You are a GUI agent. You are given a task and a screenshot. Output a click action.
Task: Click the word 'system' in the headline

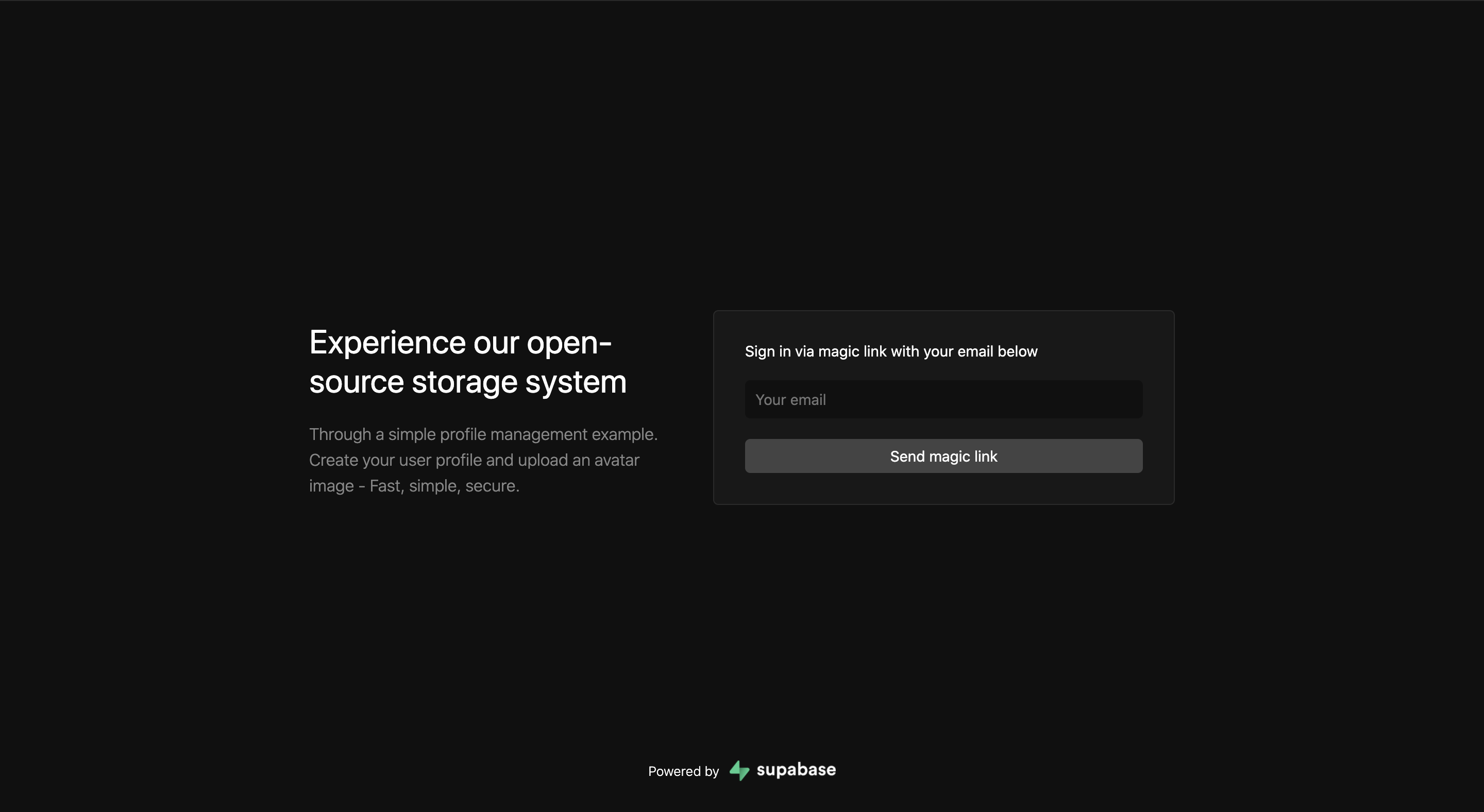[576, 382]
